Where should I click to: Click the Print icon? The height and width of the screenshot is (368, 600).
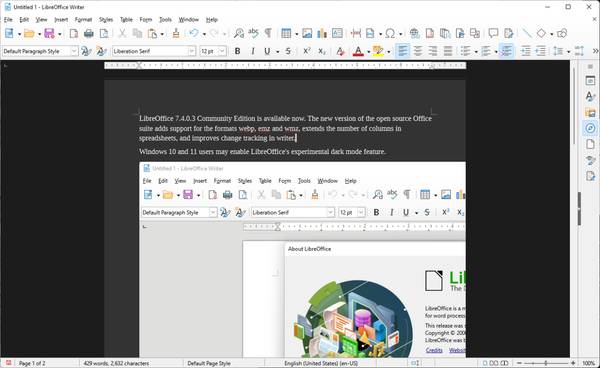(89, 34)
